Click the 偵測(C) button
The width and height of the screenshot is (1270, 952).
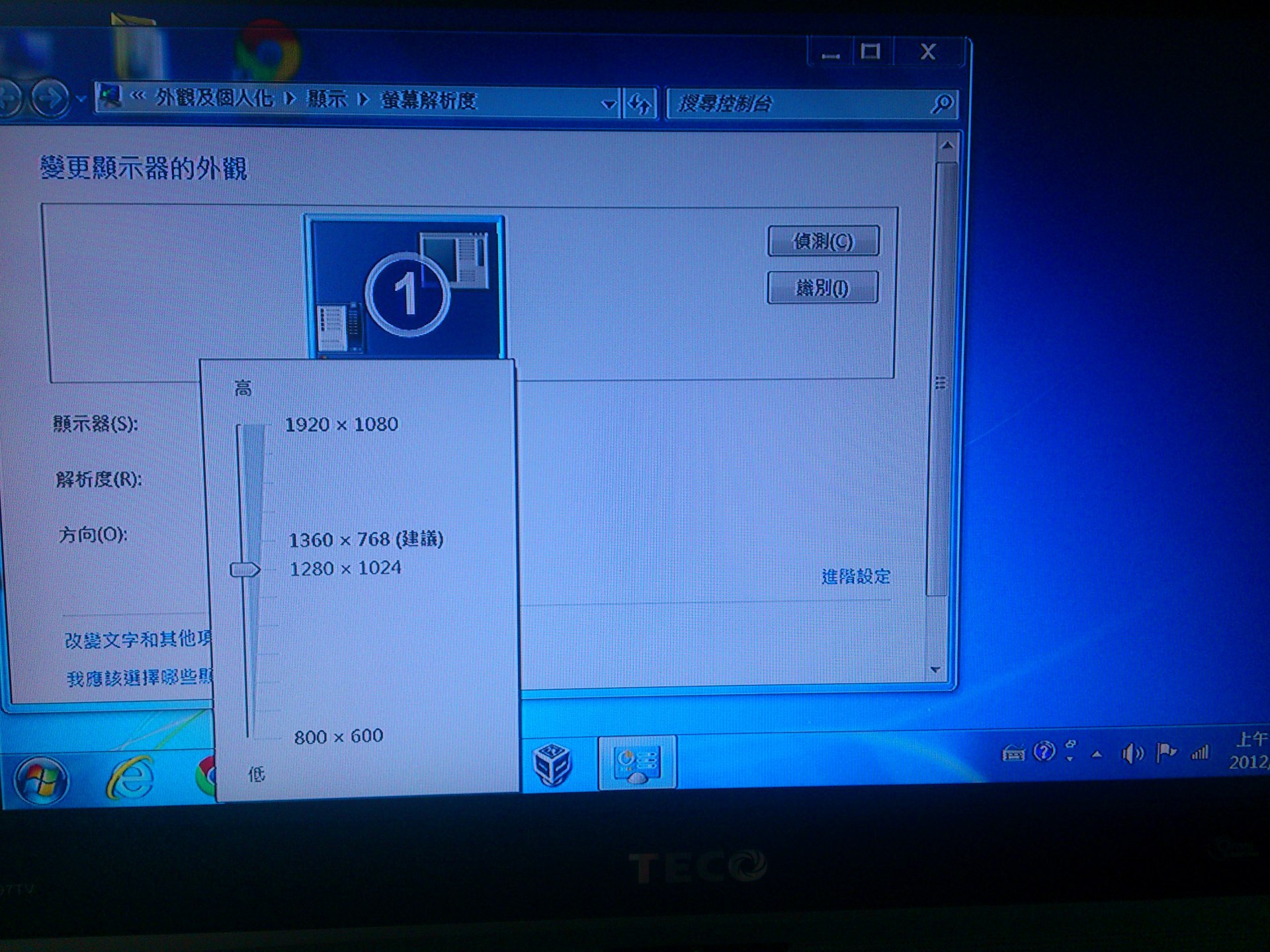[823, 241]
